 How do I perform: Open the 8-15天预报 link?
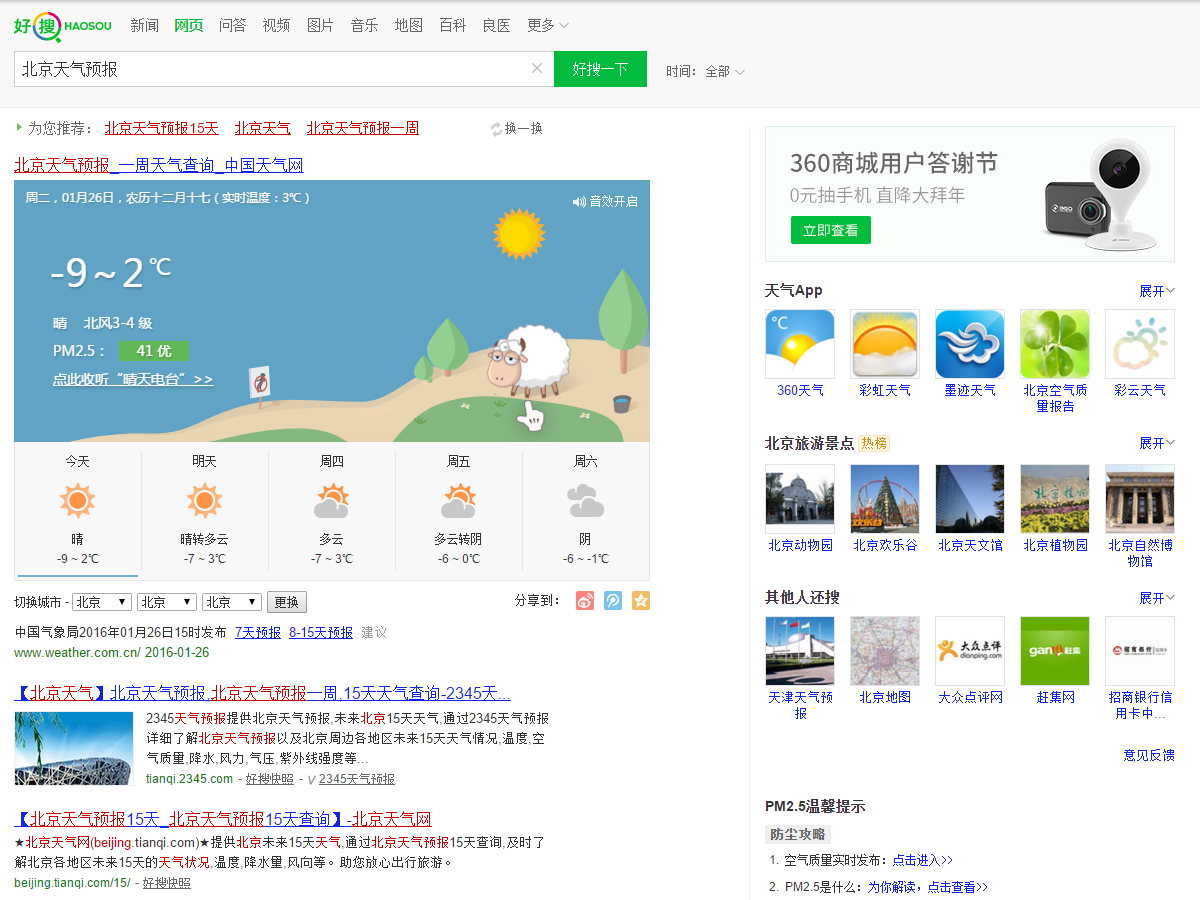[x=321, y=632]
